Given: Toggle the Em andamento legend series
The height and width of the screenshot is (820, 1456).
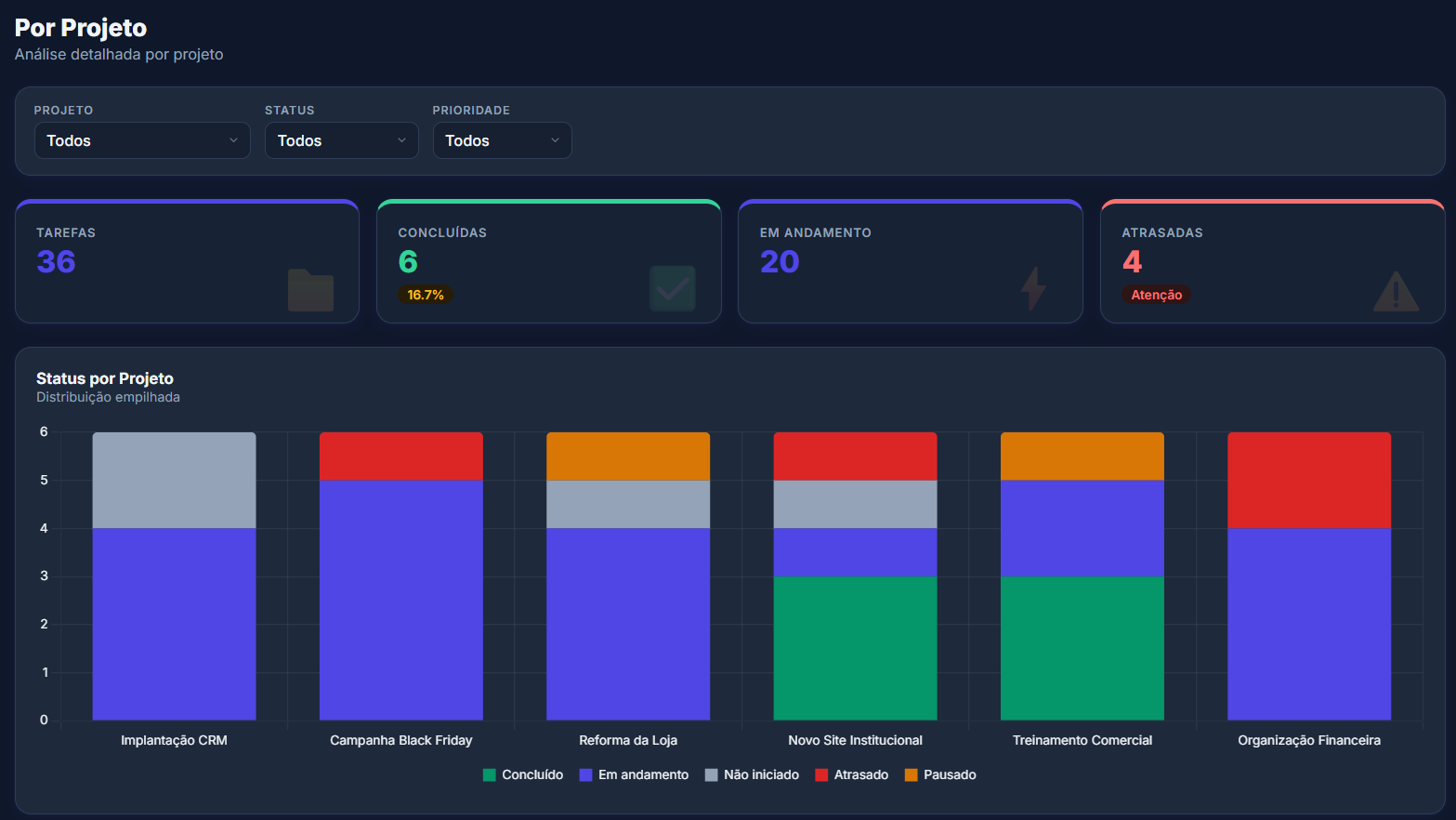Looking at the screenshot, I should coord(634,775).
